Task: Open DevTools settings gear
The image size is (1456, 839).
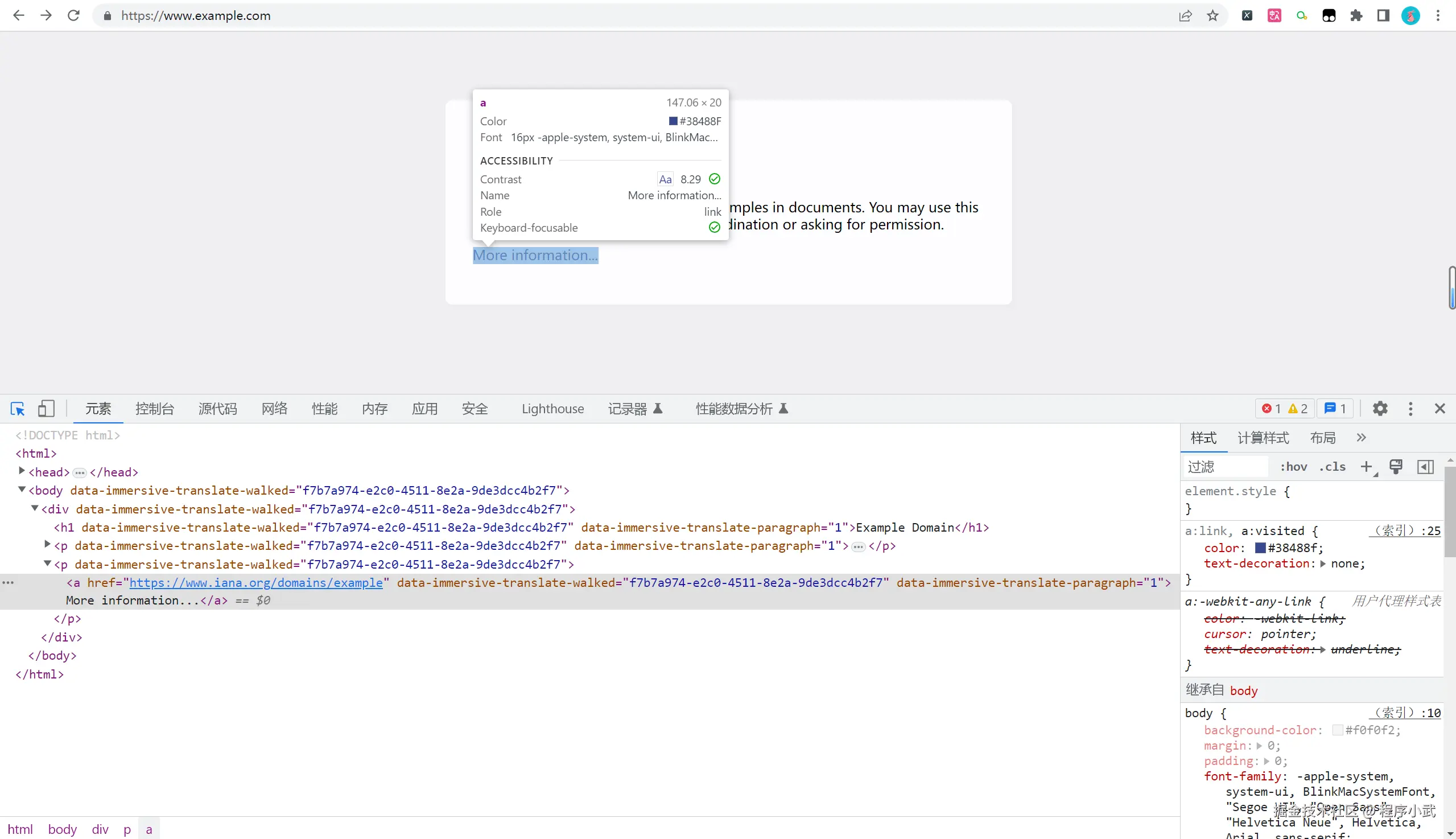Action: click(1380, 409)
